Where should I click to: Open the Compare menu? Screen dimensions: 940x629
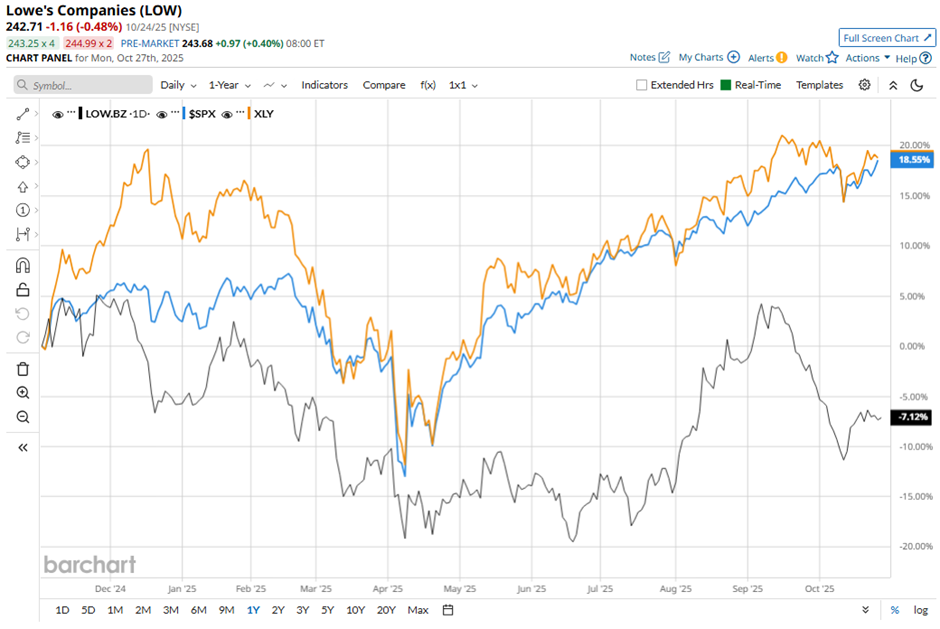click(384, 85)
